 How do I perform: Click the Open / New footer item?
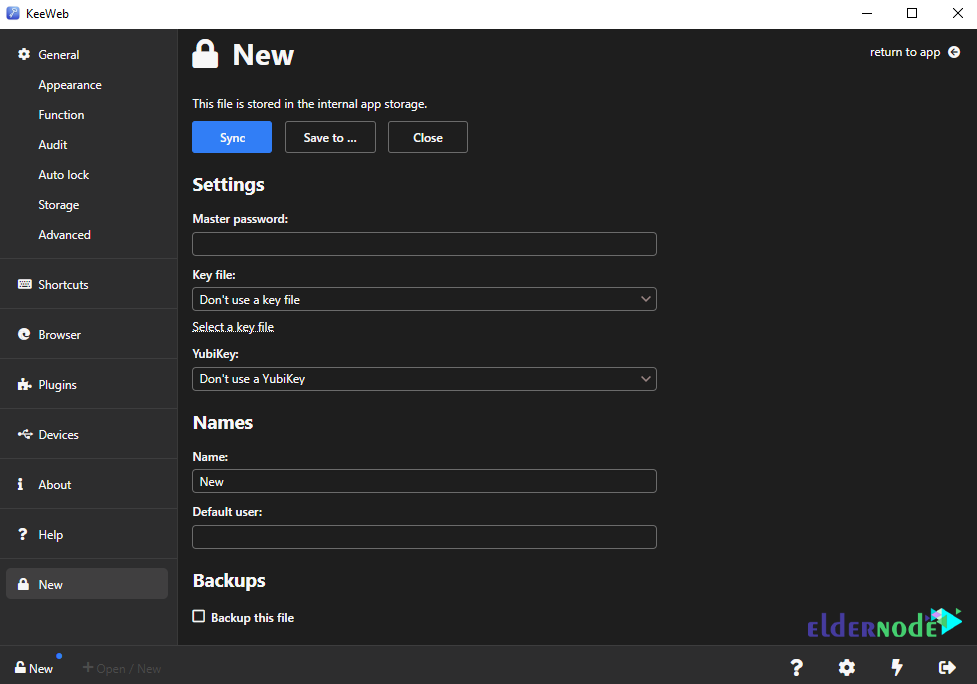[x=122, y=668]
